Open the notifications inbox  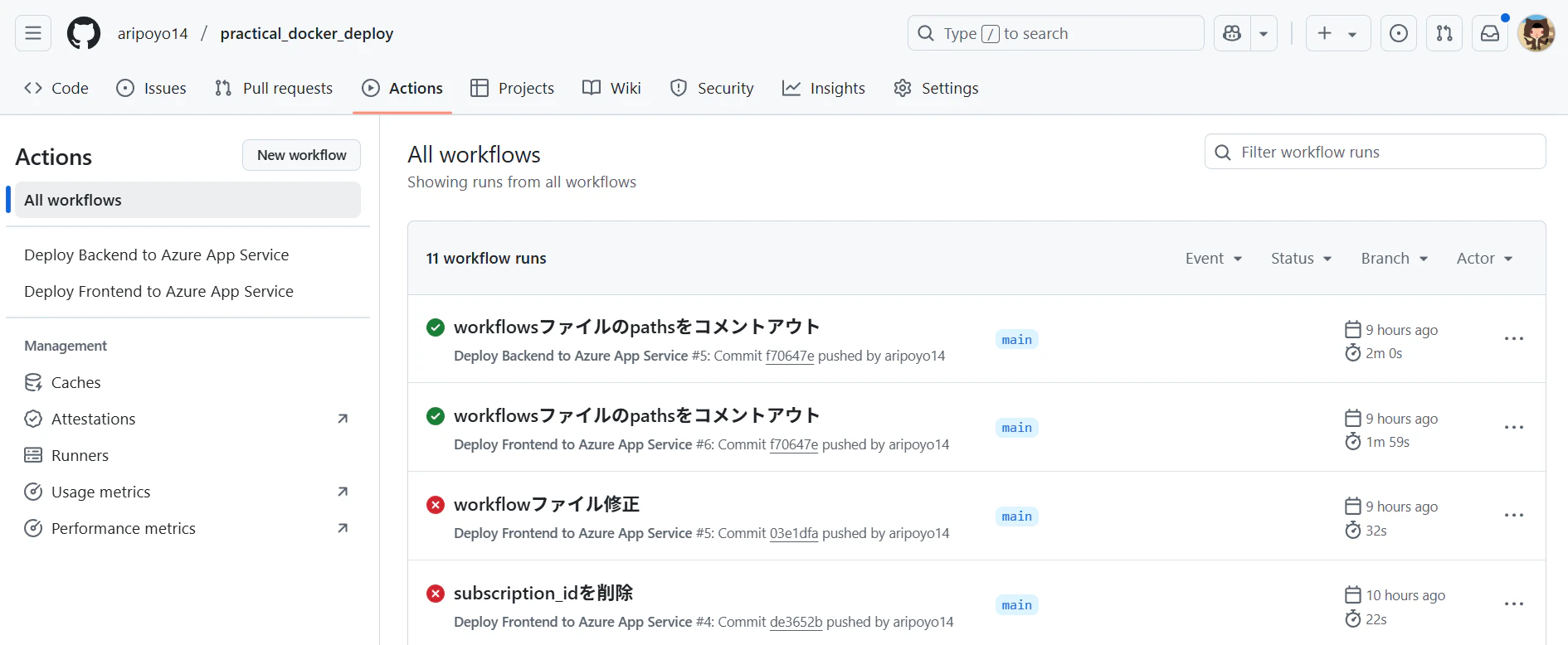[1490, 33]
